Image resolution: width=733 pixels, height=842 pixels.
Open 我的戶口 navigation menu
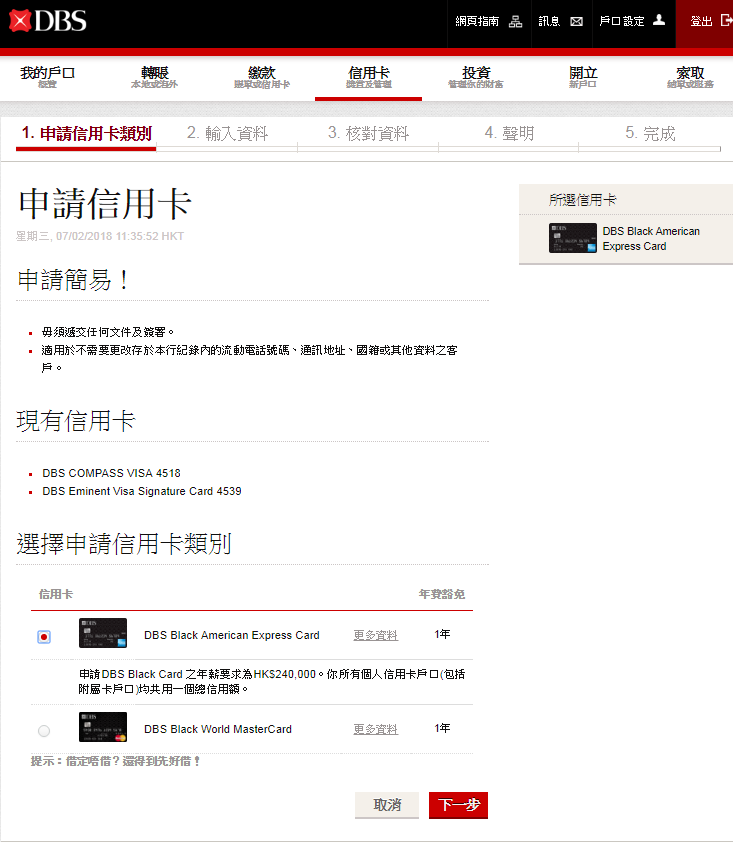(47, 77)
